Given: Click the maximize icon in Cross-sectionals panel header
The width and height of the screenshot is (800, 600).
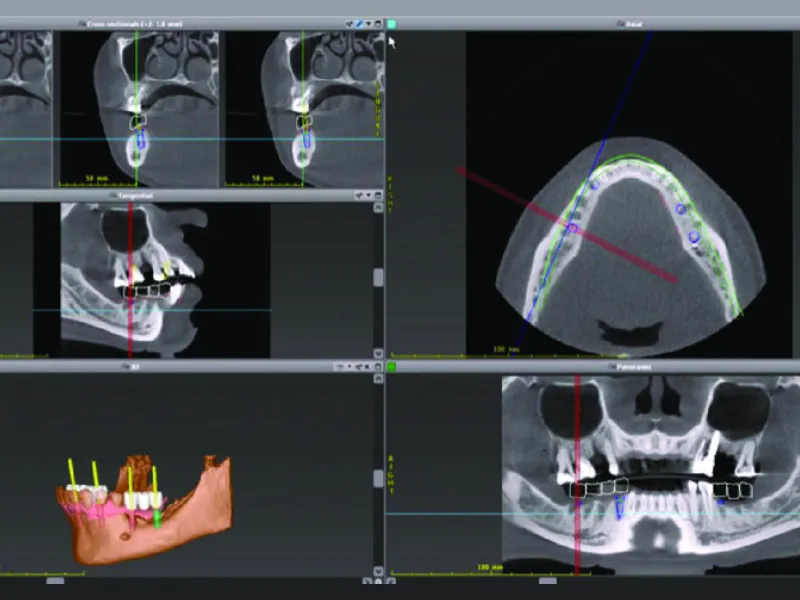Looking at the screenshot, I should point(378,24).
